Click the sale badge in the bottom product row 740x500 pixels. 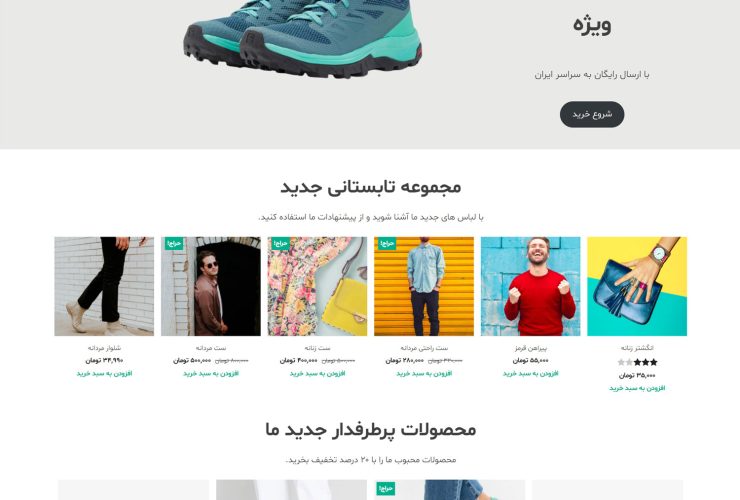386,488
